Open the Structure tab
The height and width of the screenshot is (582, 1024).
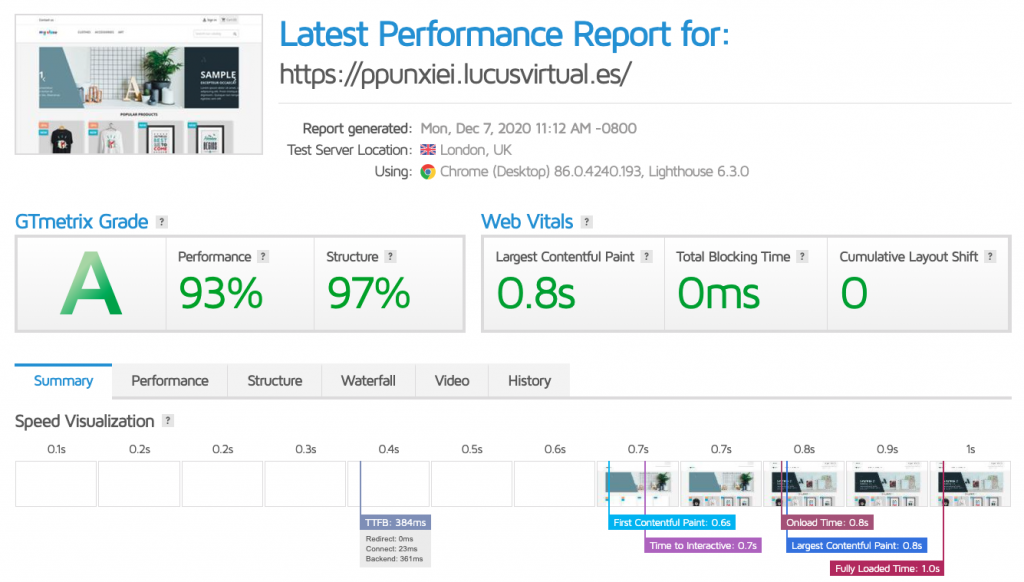pos(275,381)
